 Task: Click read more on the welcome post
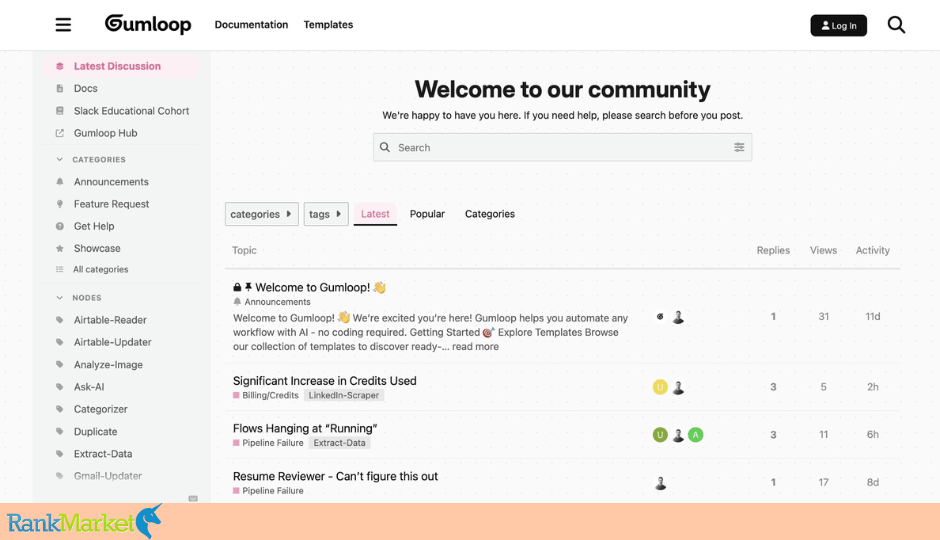point(475,346)
